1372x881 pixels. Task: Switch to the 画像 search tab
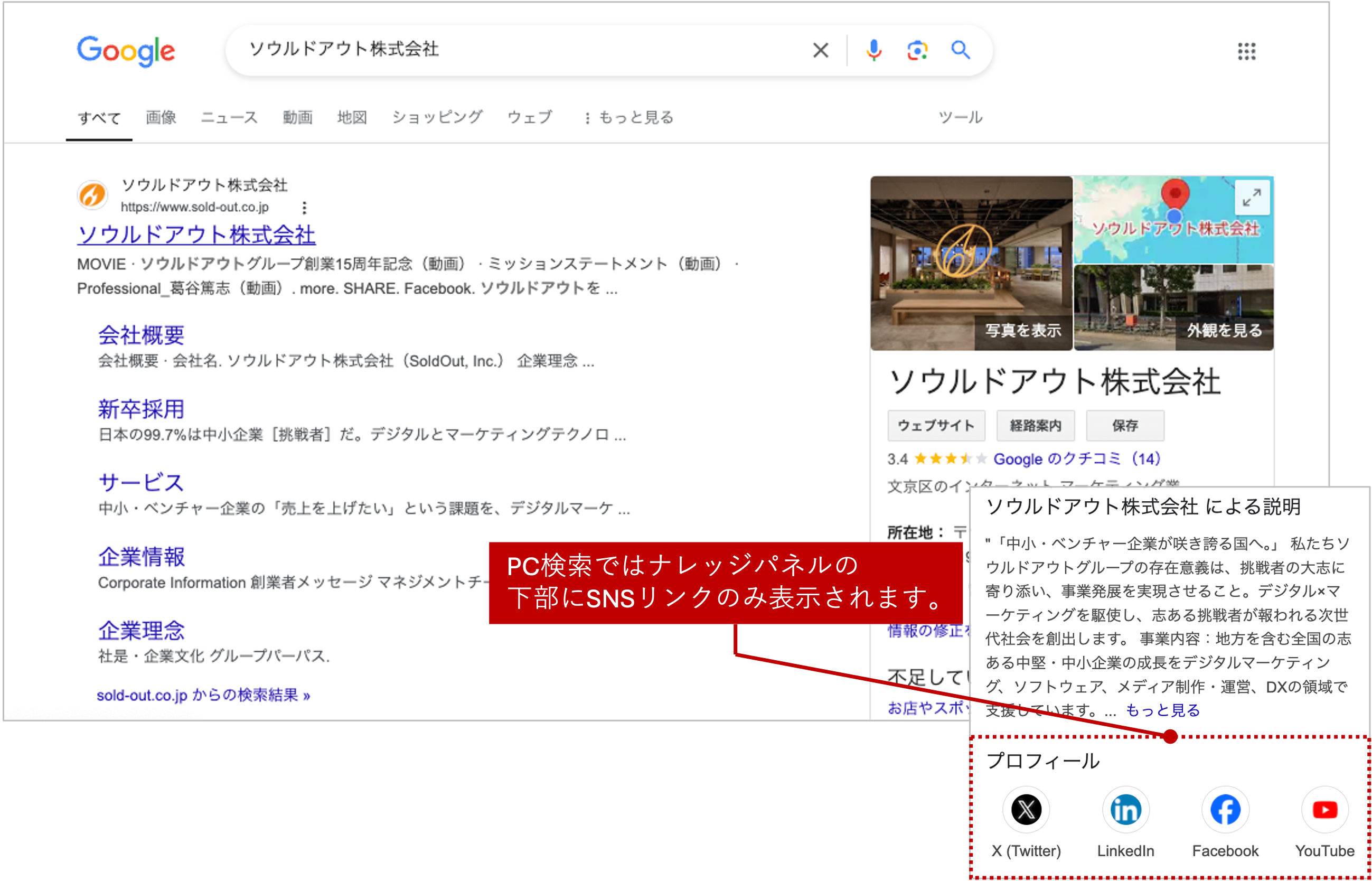[x=161, y=117]
